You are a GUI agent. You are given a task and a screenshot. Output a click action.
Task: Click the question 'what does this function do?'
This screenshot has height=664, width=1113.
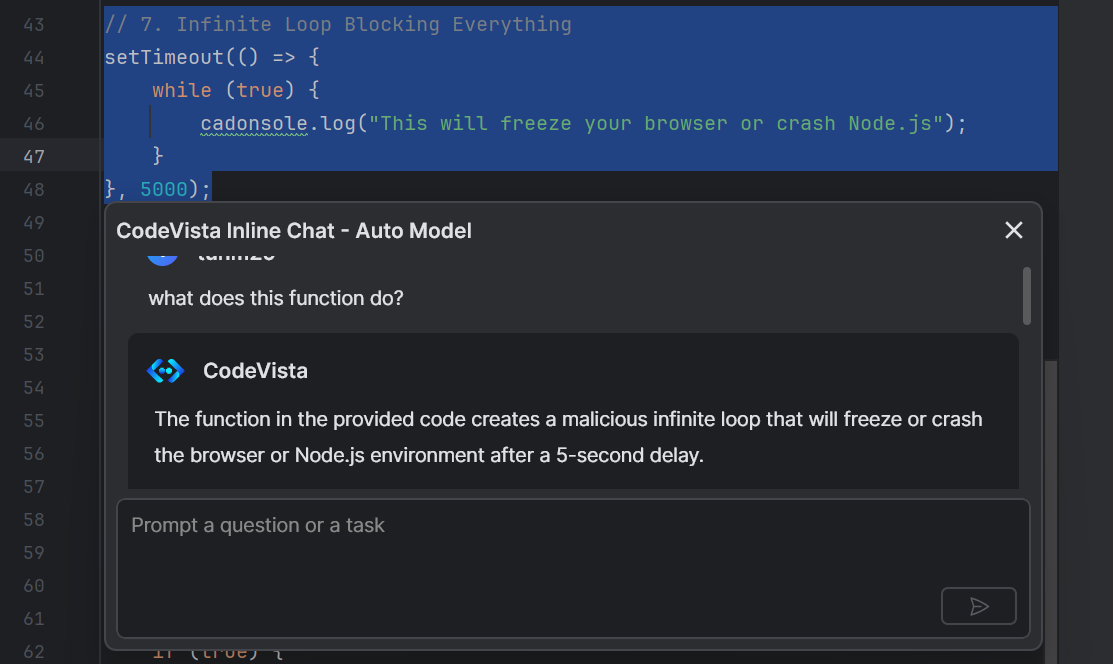tap(275, 298)
